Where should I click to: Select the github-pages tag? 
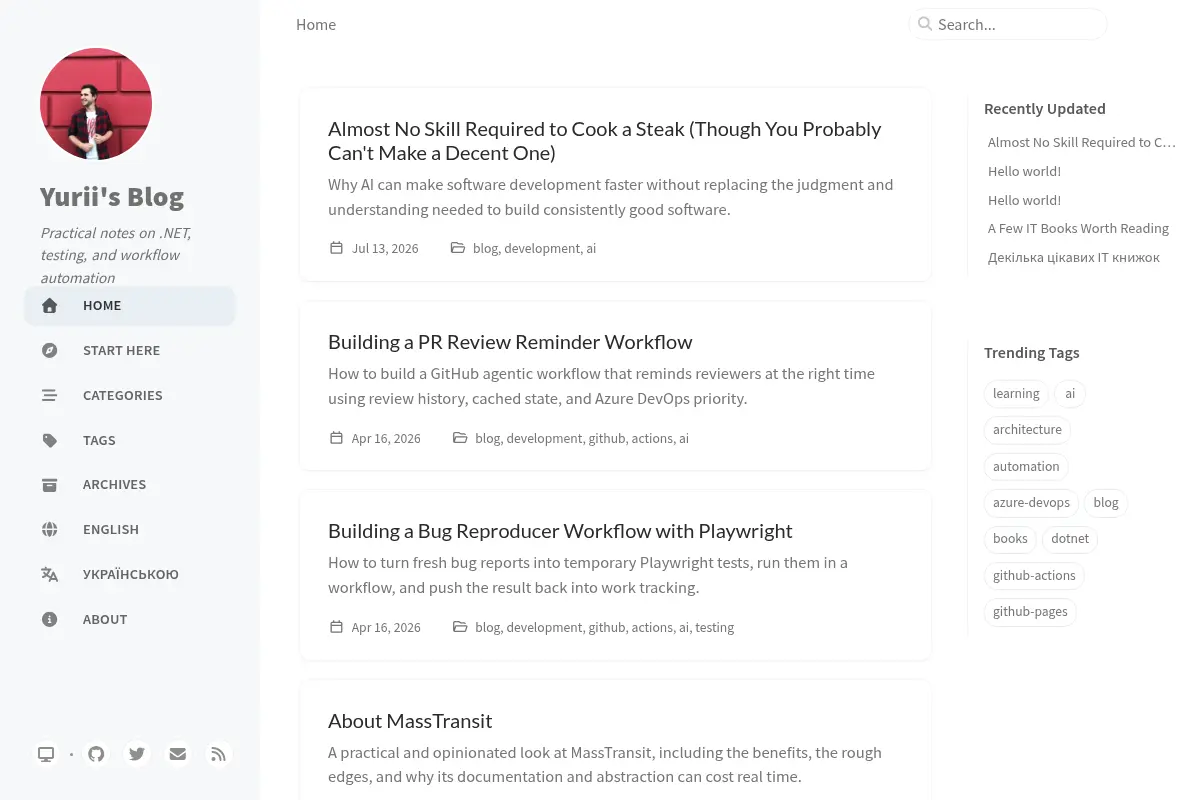[x=1030, y=611]
